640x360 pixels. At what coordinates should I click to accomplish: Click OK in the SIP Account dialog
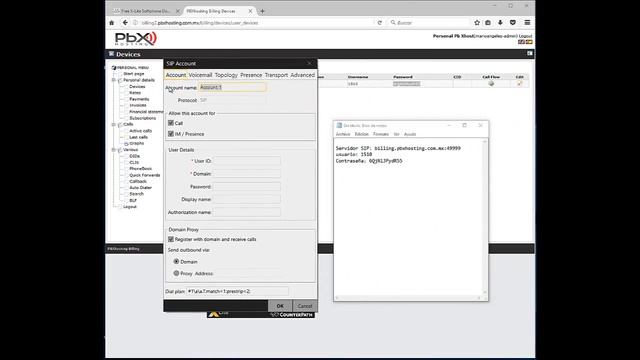280,306
